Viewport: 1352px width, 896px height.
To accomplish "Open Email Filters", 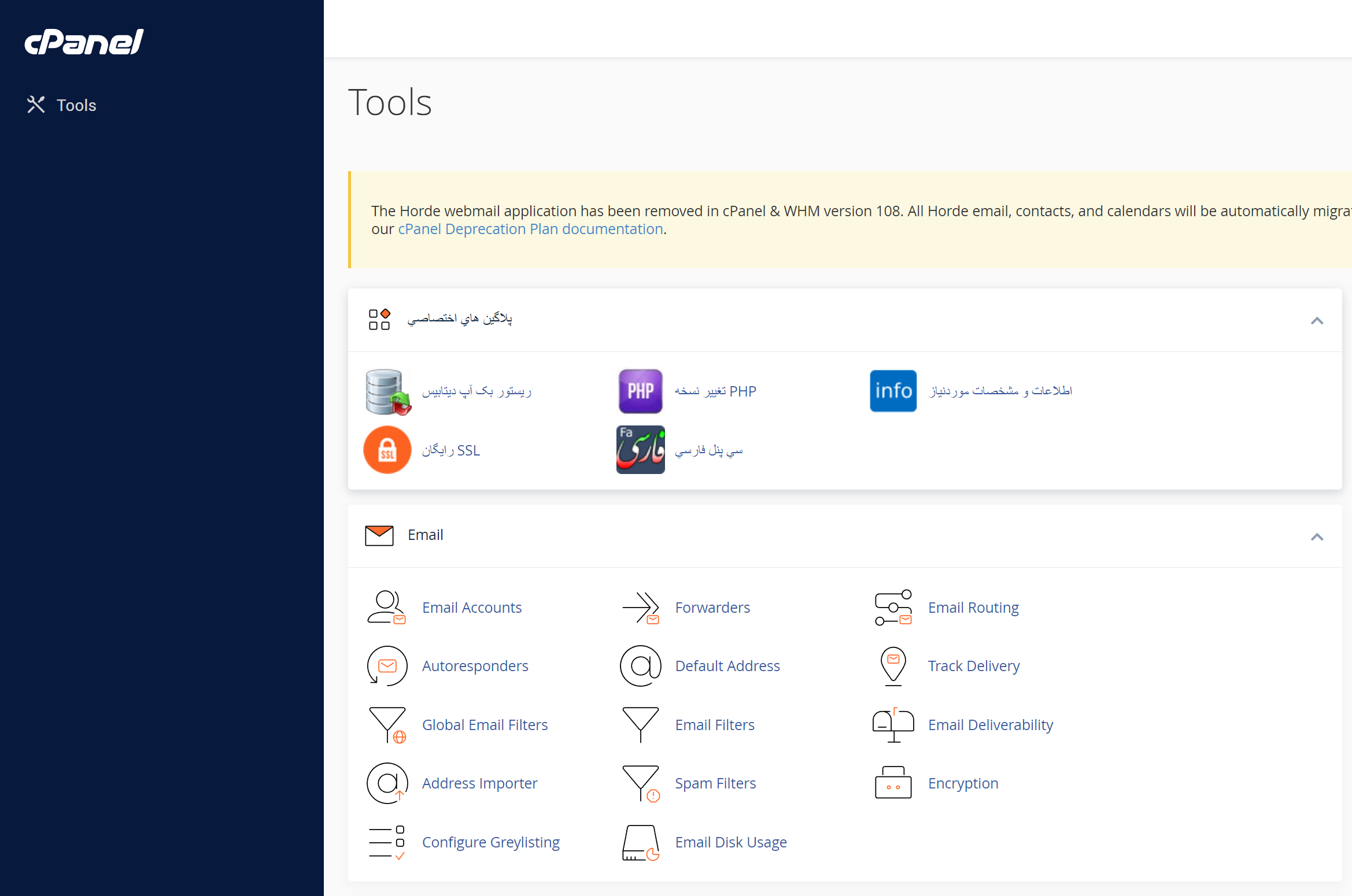I will pos(715,725).
